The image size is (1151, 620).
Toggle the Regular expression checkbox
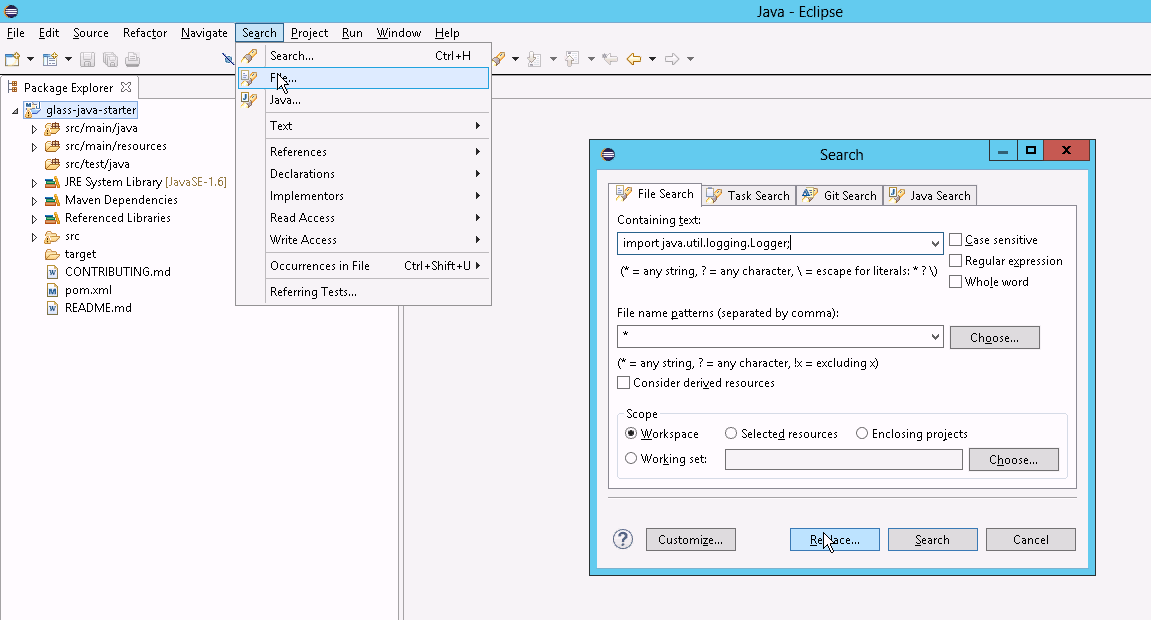coord(956,261)
